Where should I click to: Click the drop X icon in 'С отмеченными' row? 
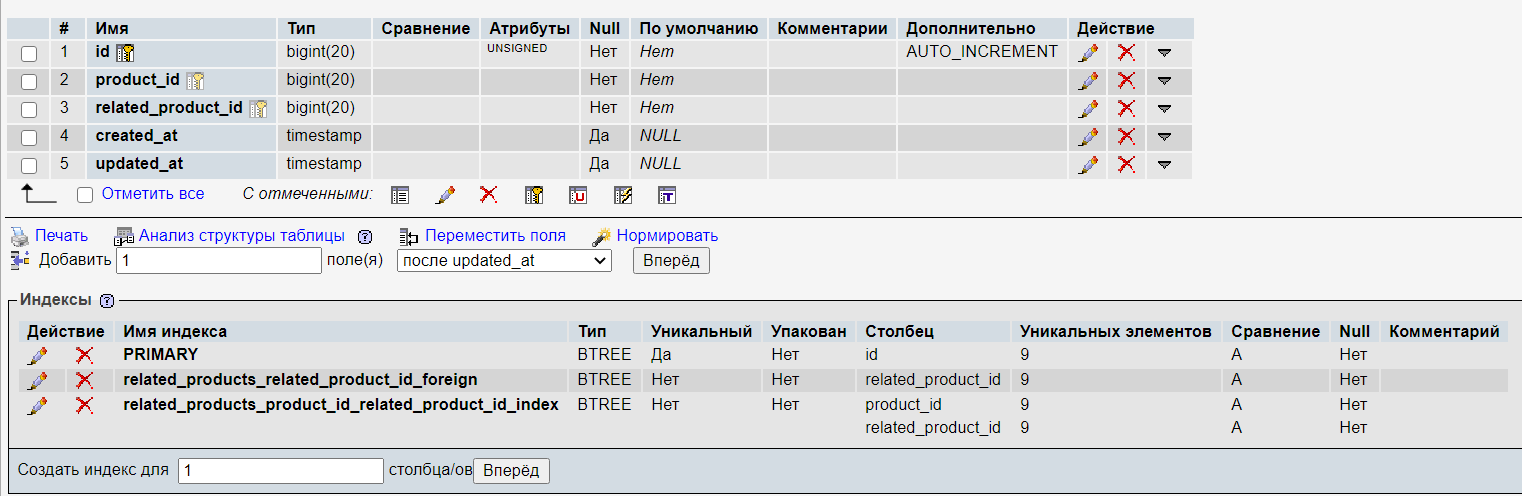(488, 195)
